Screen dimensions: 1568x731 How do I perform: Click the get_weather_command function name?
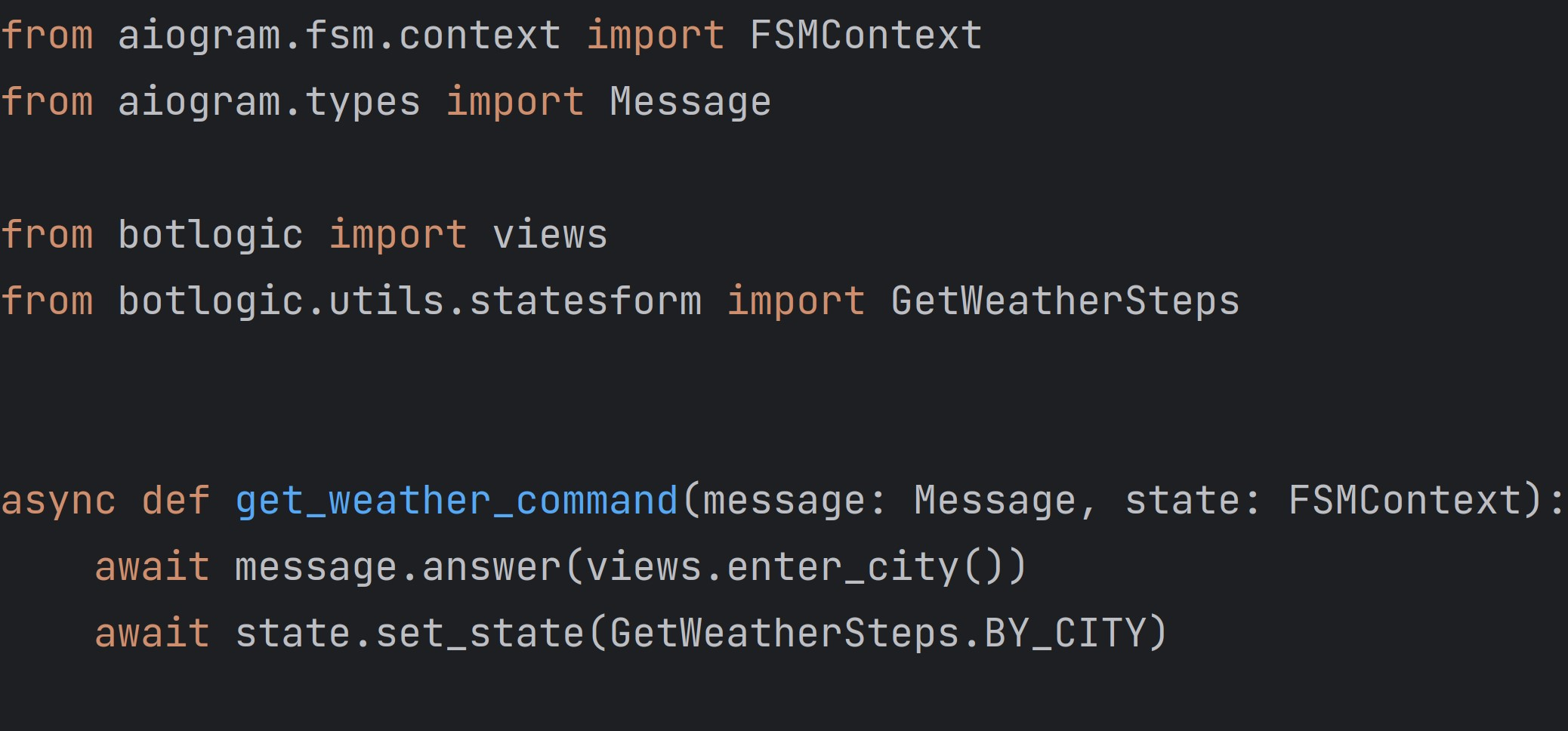[x=457, y=501]
